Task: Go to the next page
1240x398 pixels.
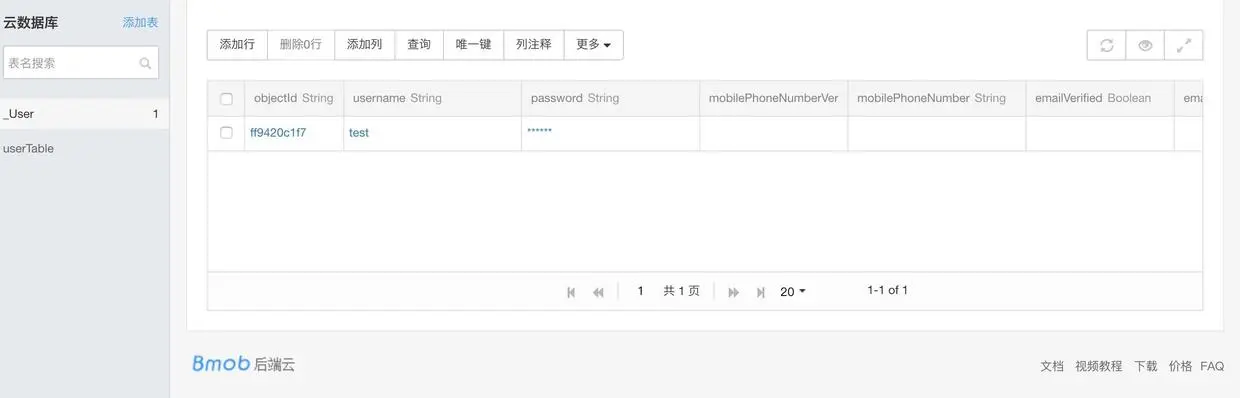Action: click(733, 292)
